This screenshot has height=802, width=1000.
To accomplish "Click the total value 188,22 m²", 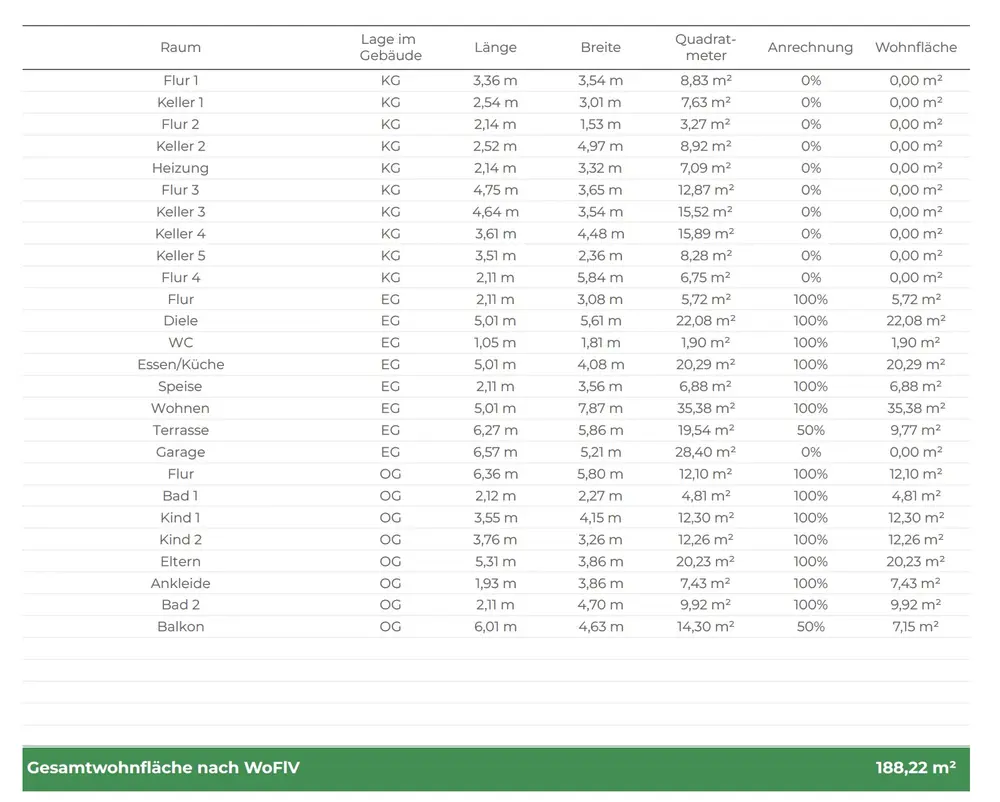I will point(915,768).
